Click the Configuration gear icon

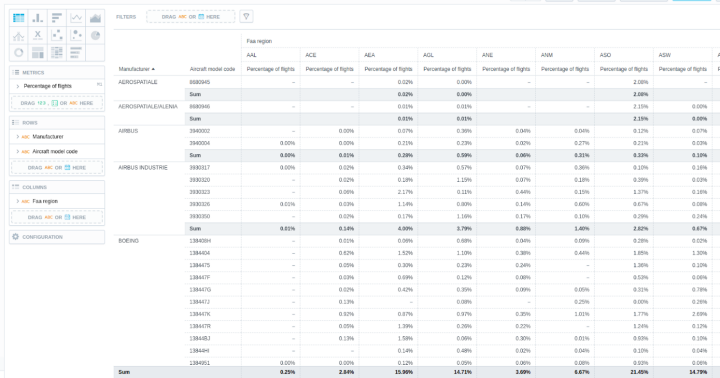click(x=16, y=237)
